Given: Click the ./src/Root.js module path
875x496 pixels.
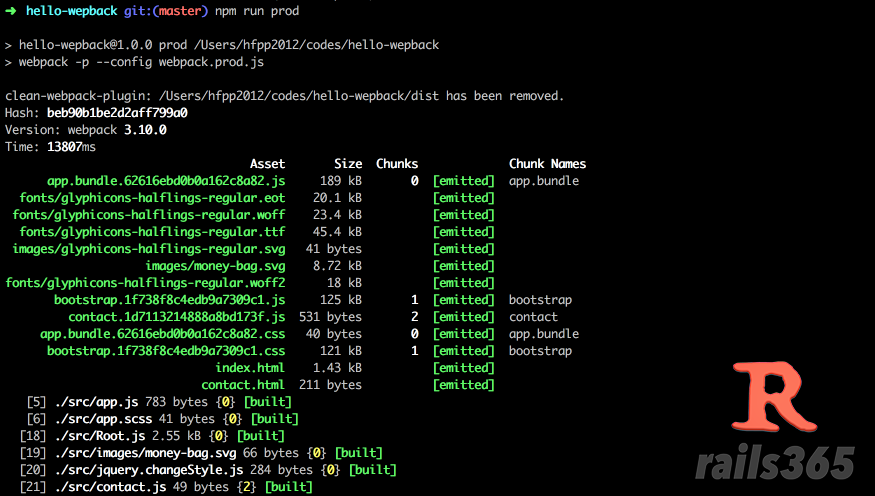Looking at the screenshot, I should click(x=99, y=436).
